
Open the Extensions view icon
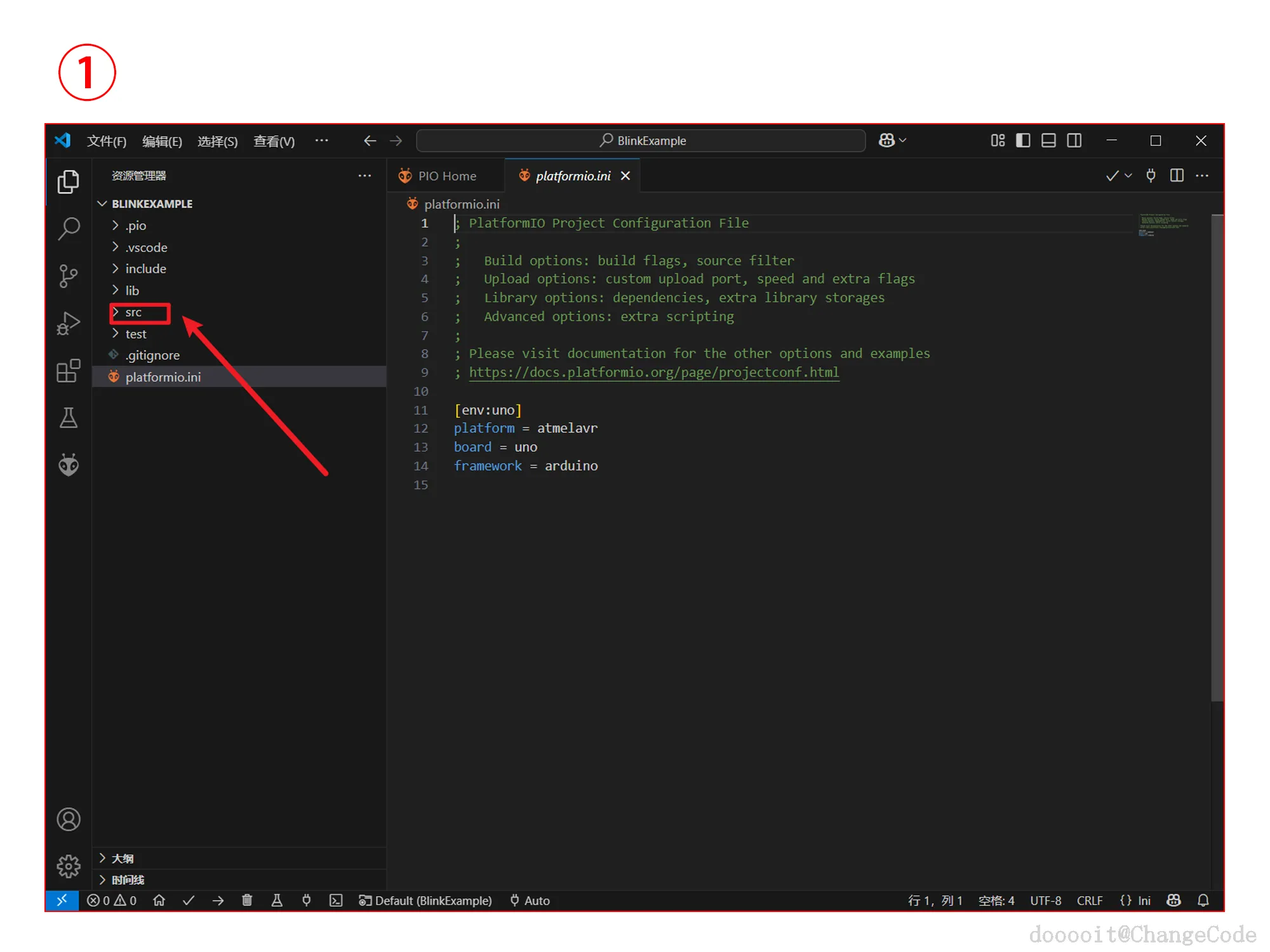(x=69, y=371)
